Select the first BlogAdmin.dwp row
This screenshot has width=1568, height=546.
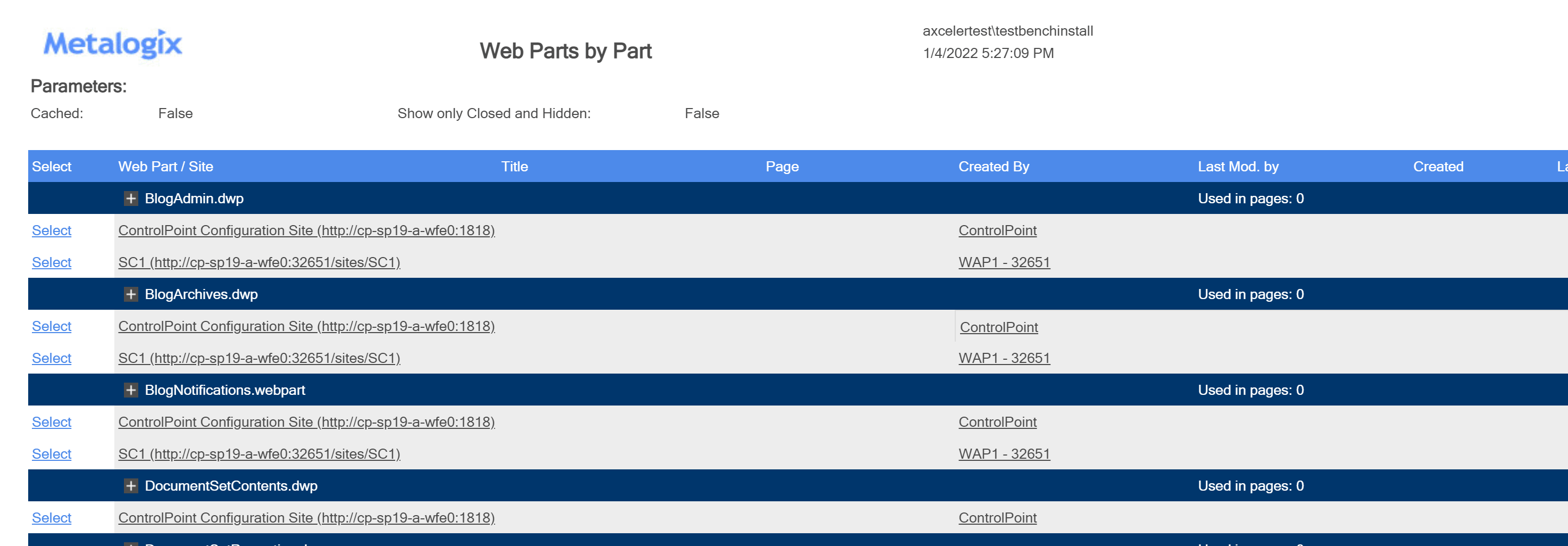click(x=51, y=231)
